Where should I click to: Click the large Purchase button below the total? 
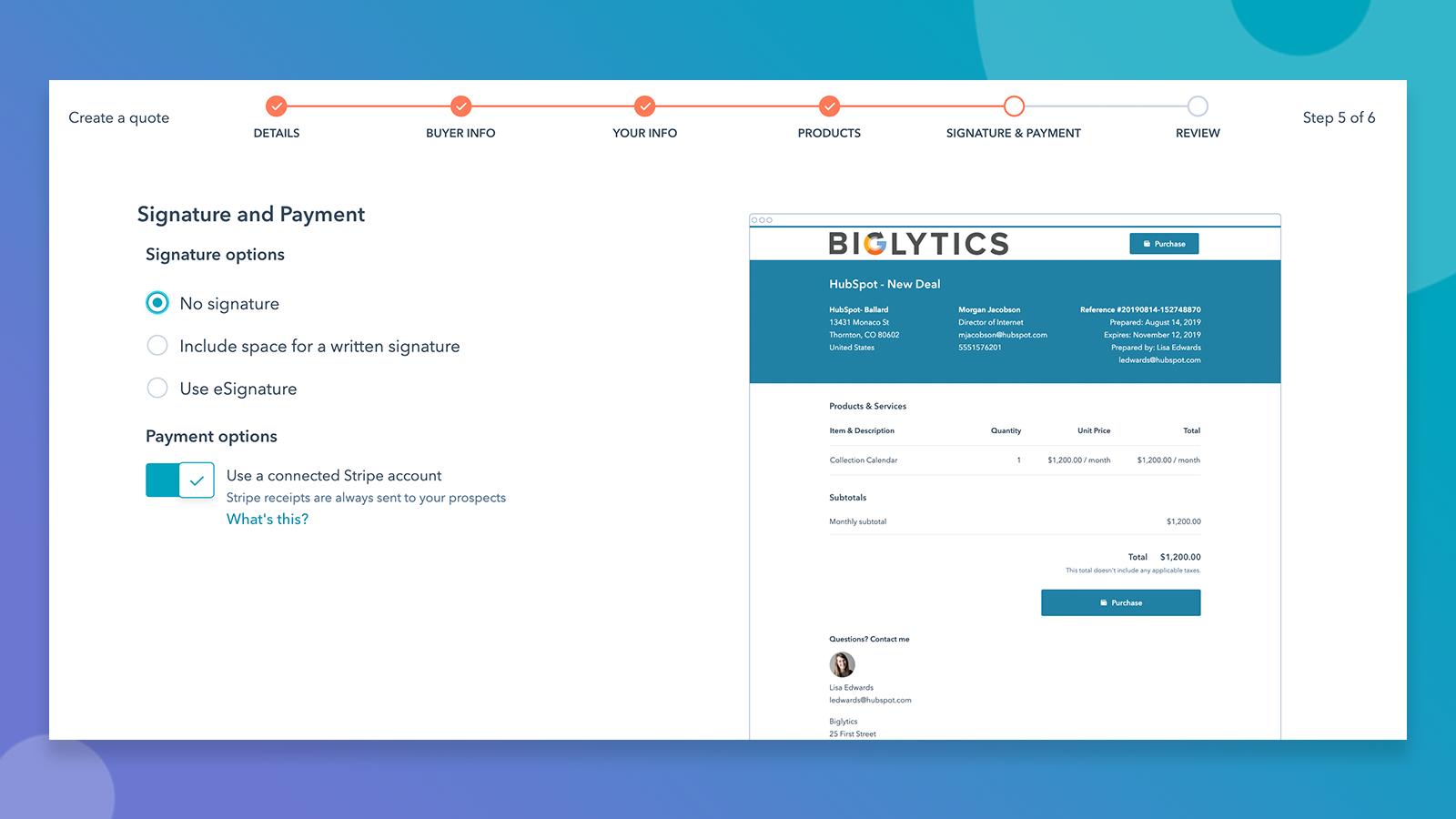(1121, 602)
